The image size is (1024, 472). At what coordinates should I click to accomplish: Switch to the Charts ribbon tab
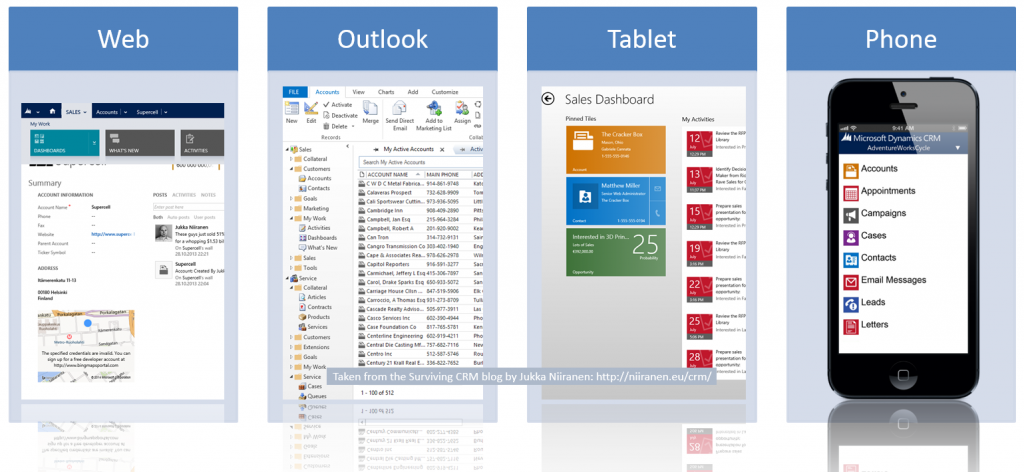386,92
